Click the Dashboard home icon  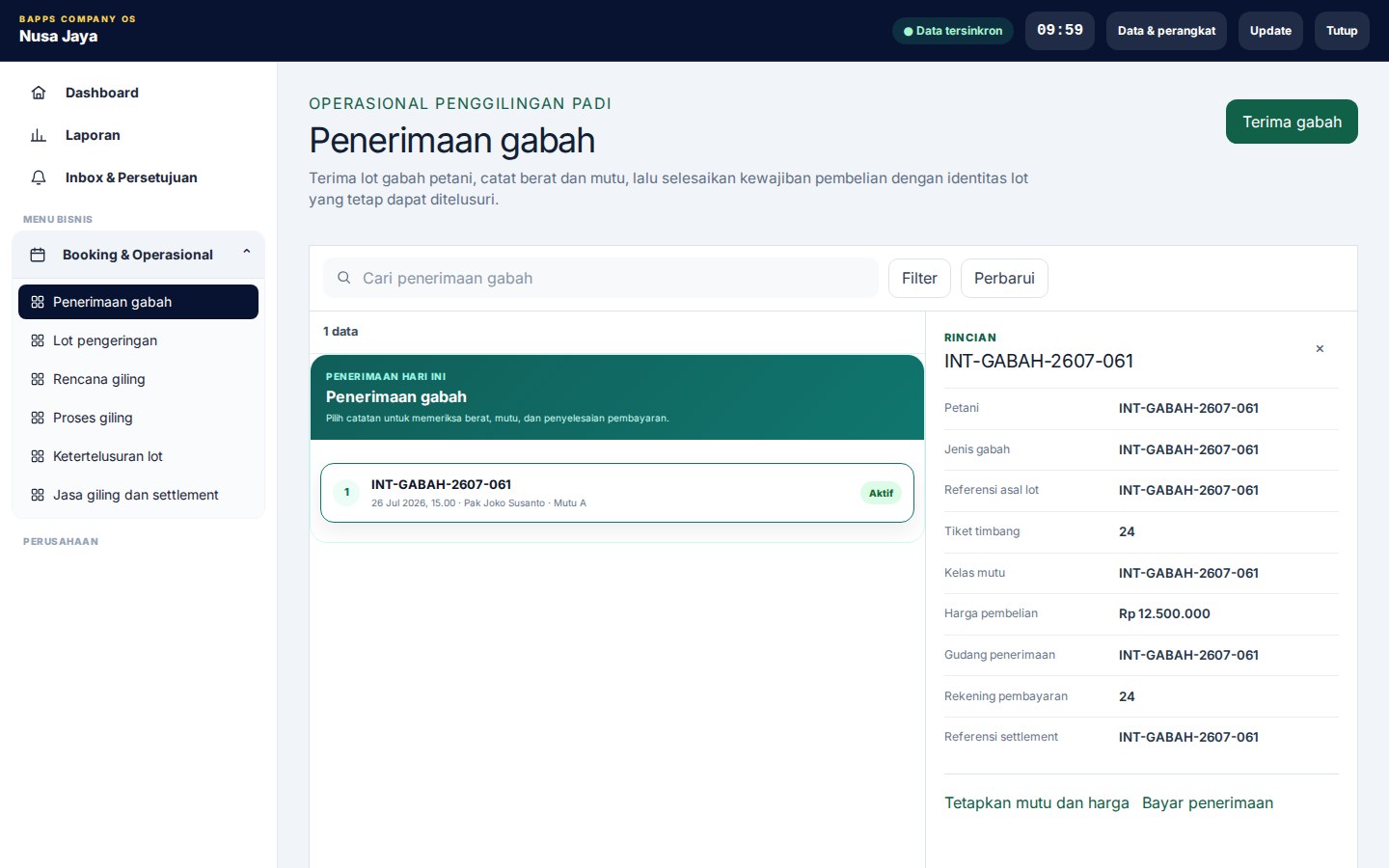(x=39, y=93)
